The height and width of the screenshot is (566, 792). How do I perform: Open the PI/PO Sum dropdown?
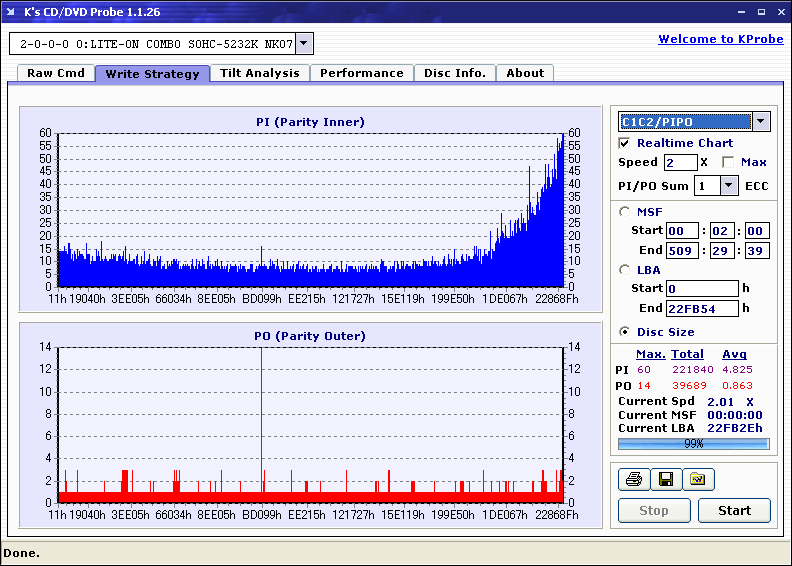click(x=728, y=186)
